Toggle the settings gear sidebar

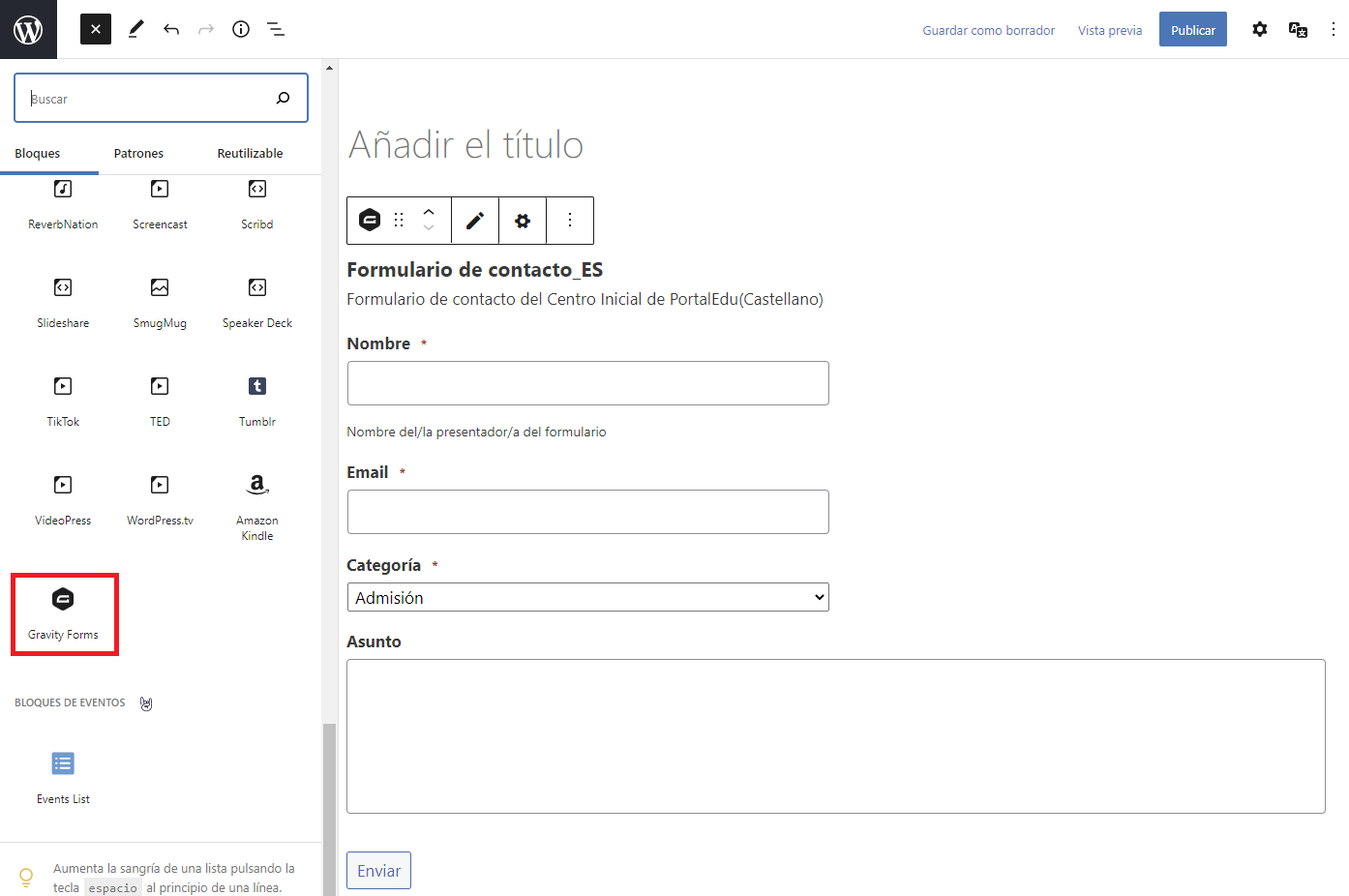tap(1259, 29)
